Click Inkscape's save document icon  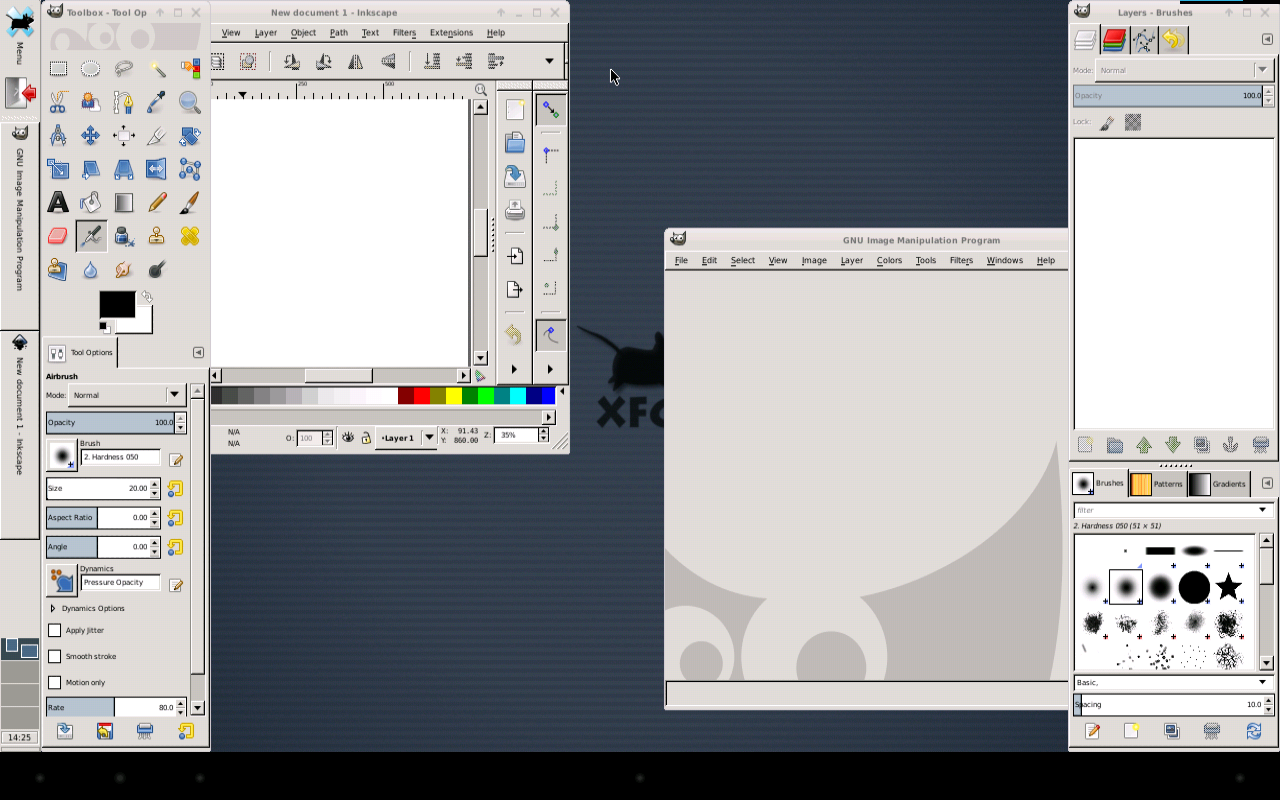[x=515, y=176]
